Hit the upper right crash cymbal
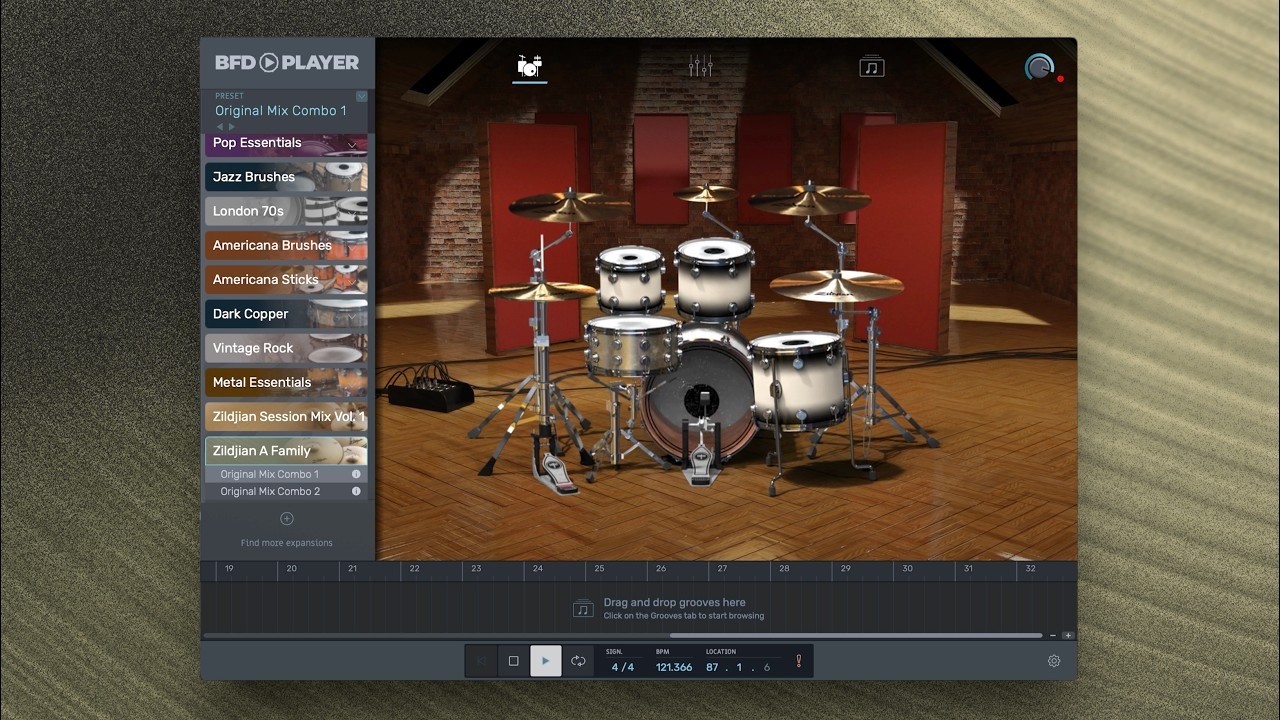The height and width of the screenshot is (720, 1280). point(809,199)
